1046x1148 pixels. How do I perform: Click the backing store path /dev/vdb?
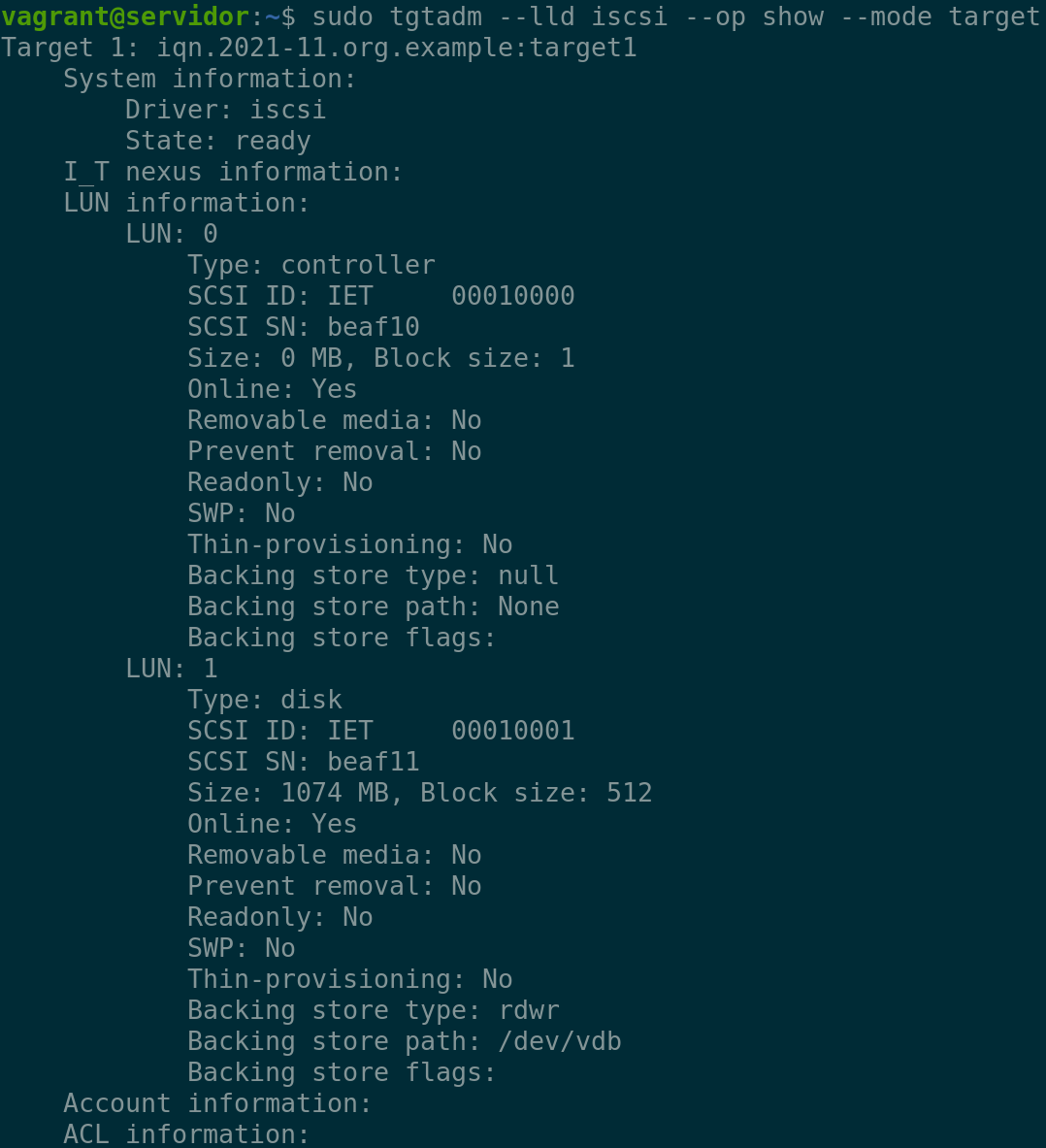point(559,1041)
